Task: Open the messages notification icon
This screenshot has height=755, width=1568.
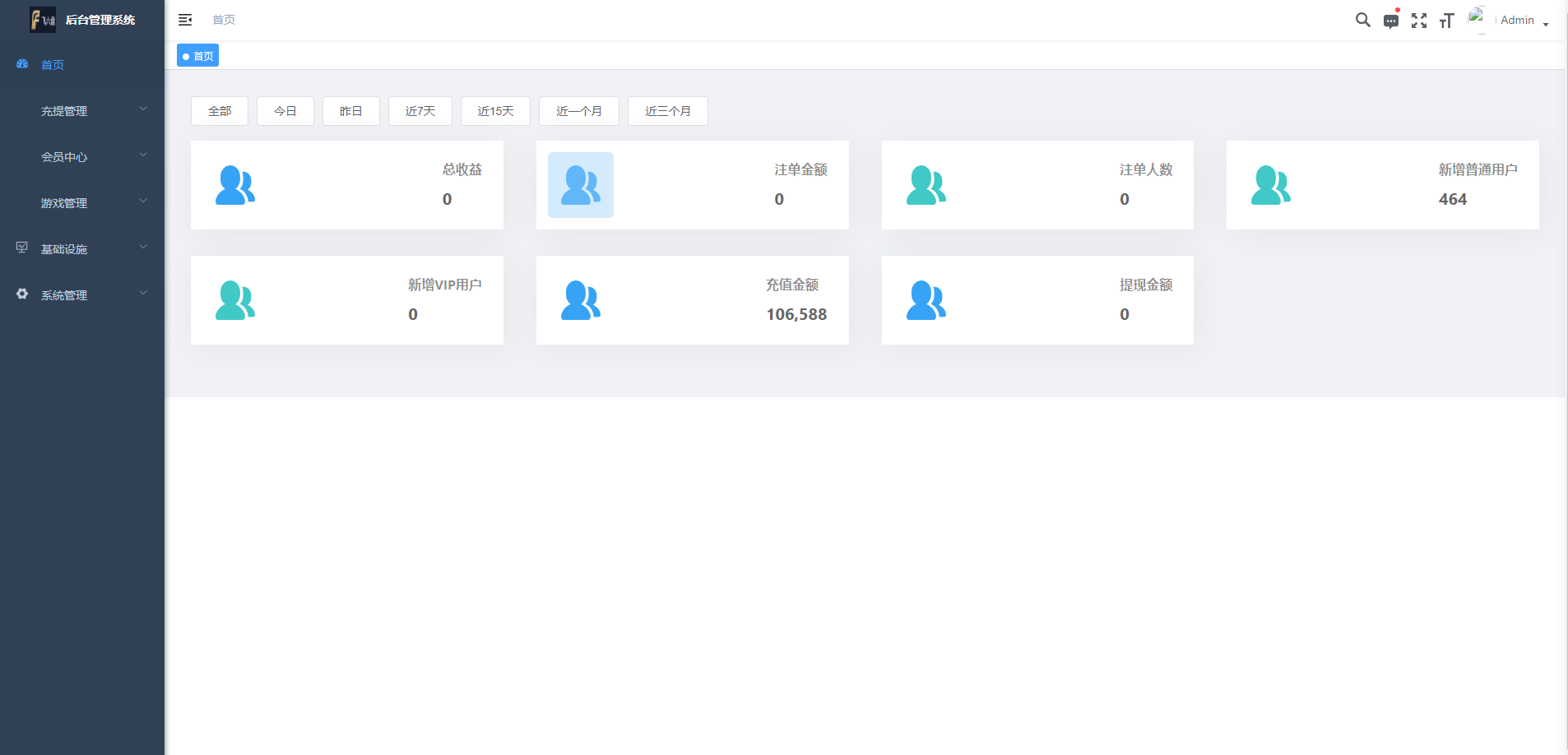Action: tap(1390, 21)
